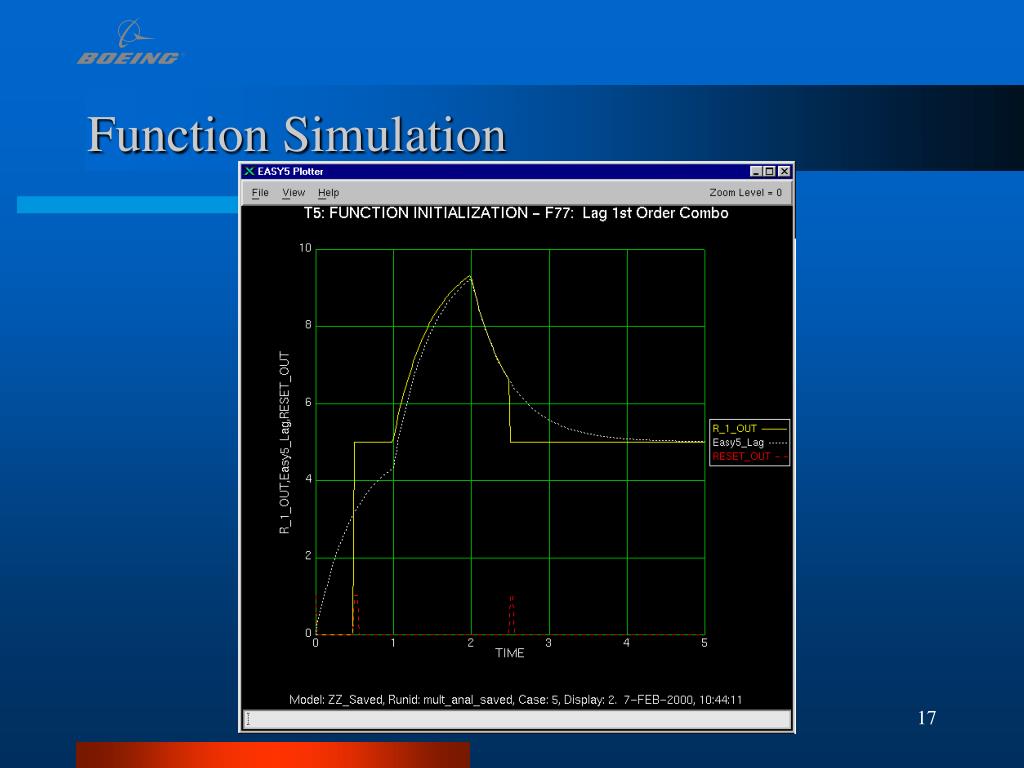
Task: Minimize the EASY5 Plotter window
Action: tap(756, 171)
